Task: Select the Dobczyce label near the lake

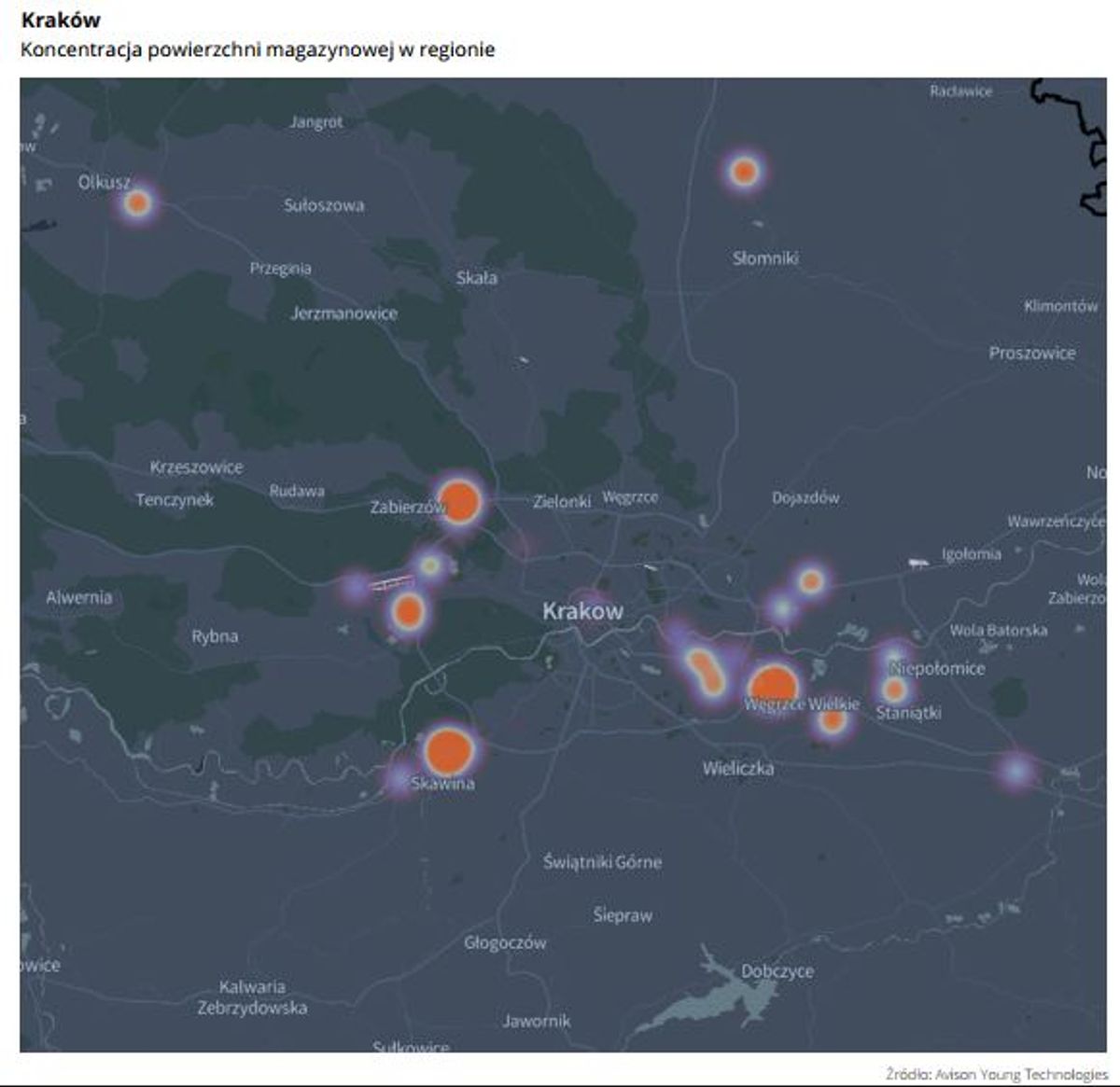Action: tap(777, 971)
